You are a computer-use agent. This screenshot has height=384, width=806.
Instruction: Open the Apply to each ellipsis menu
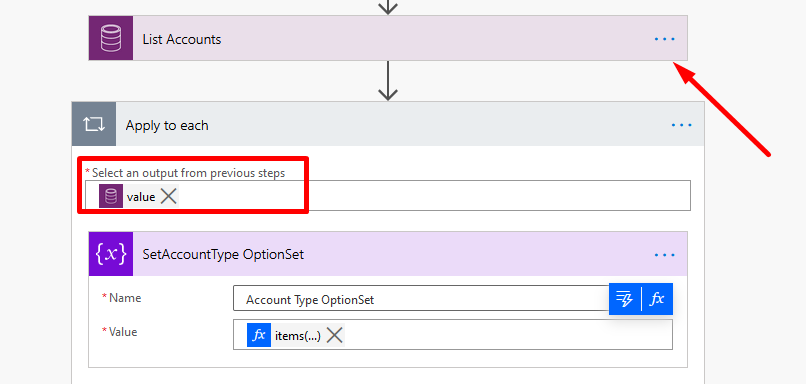[682, 125]
